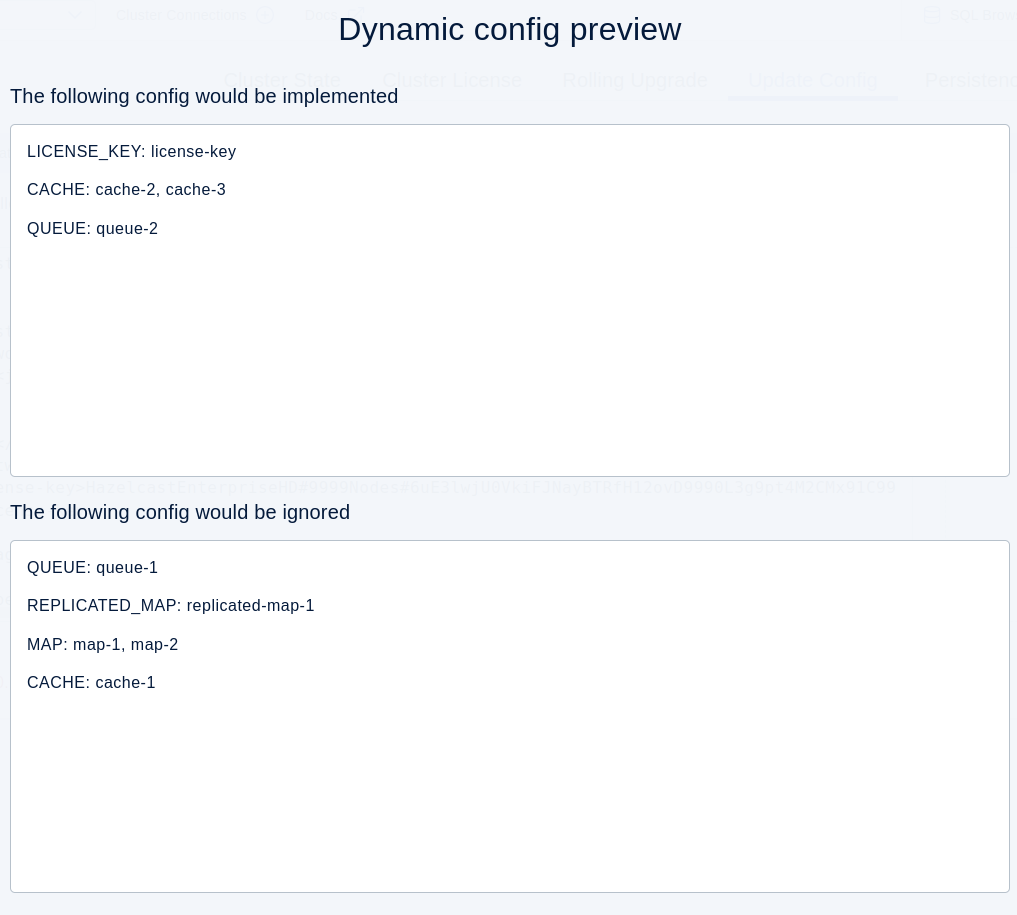Click the Dynamic config preview title

tap(509, 29)
